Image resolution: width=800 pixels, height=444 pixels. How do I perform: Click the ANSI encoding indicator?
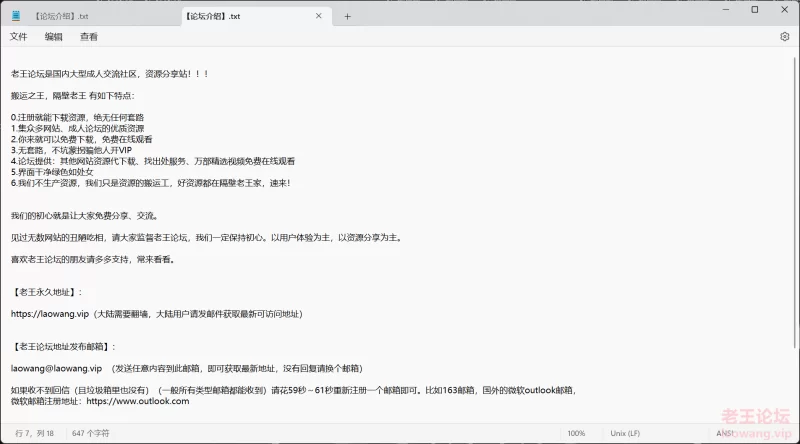(x=724, y=433)
